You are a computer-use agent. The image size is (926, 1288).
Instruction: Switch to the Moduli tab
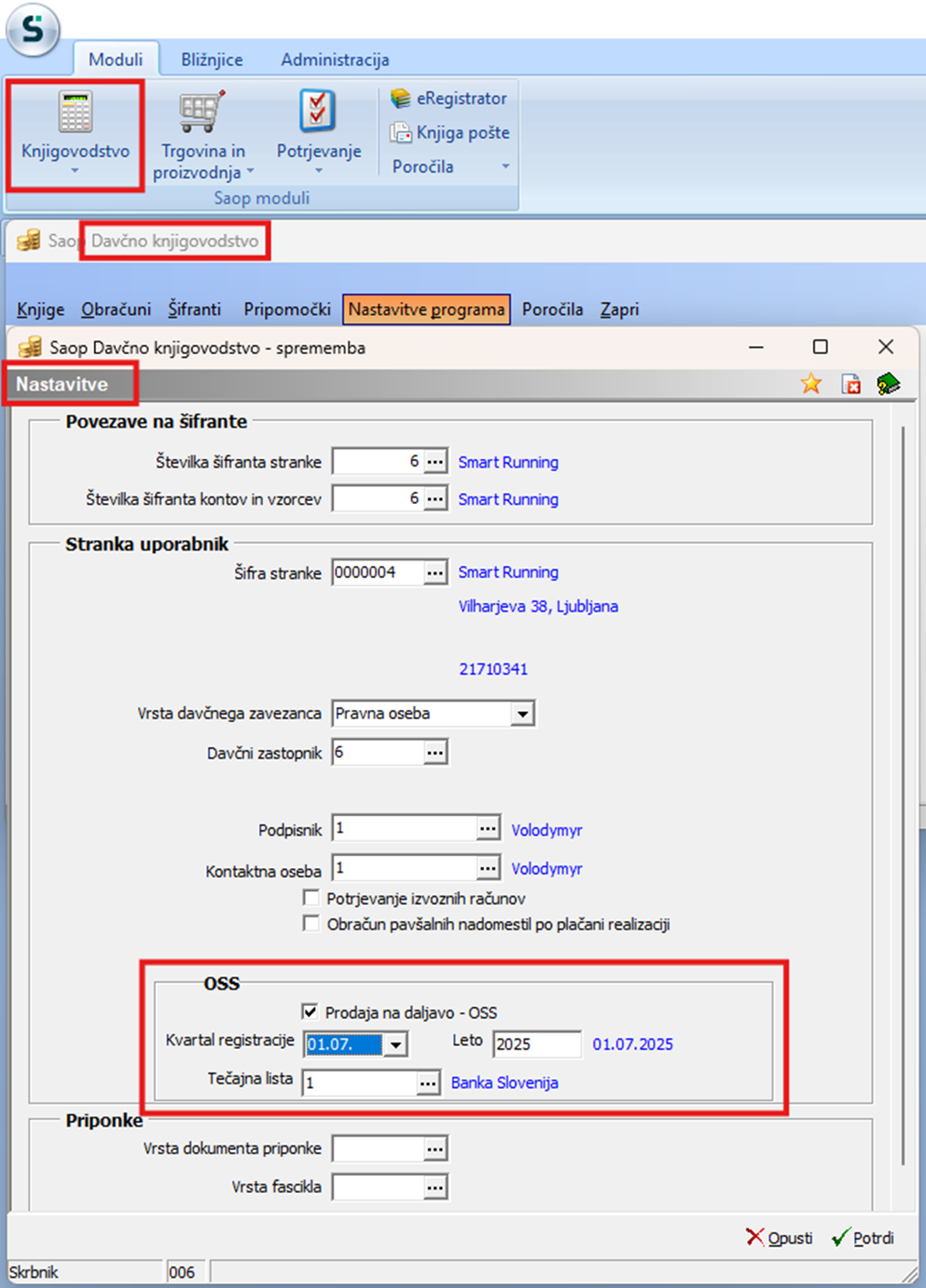[x=115, y=59]
